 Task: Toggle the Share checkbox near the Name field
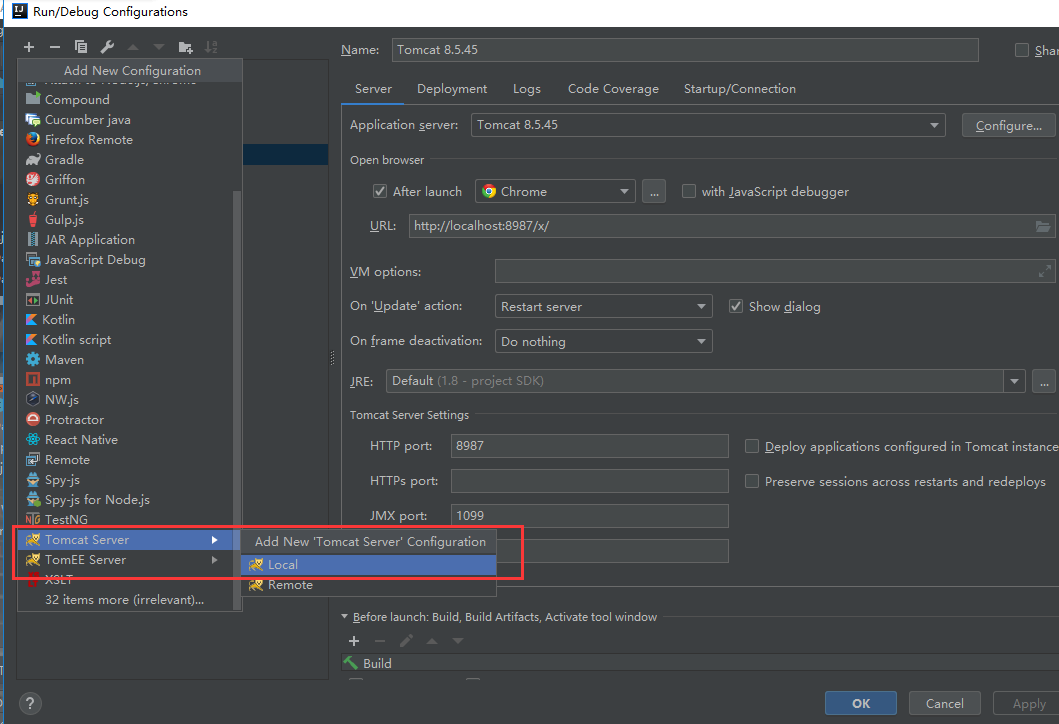1022,50
